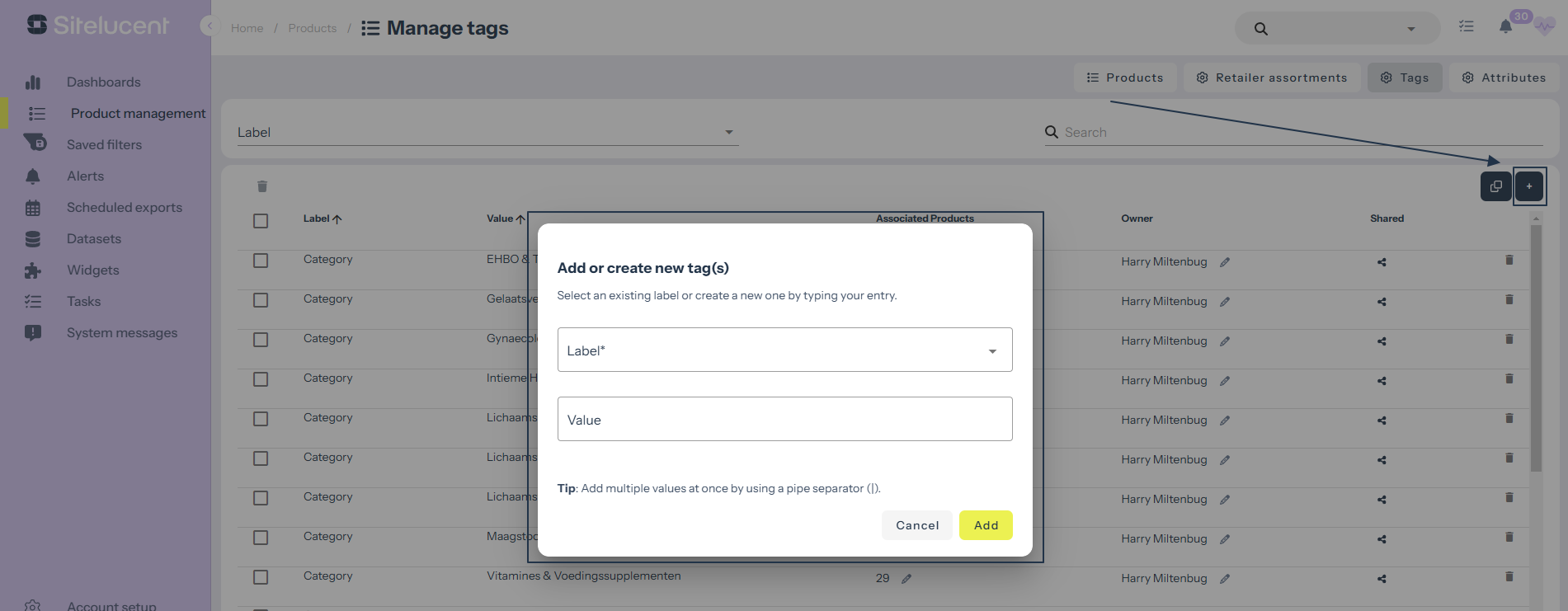Edit owner pencil icon in first row

point(1225,262)
